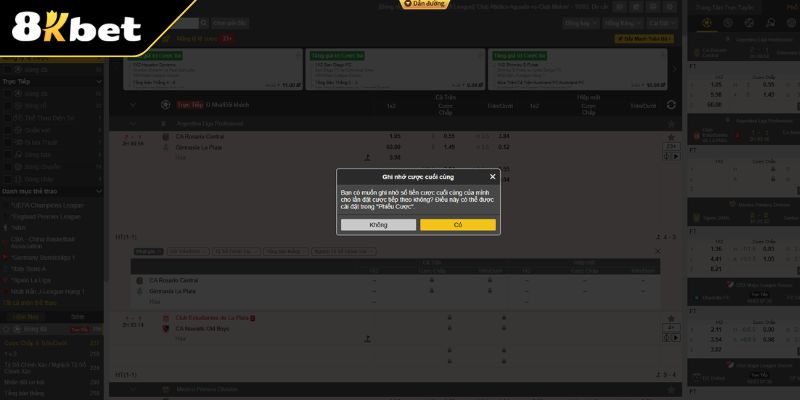The height and width of the screenshot is (400, 800).
Task: Click the "Không" button in dialog
Action: point(378,225)
